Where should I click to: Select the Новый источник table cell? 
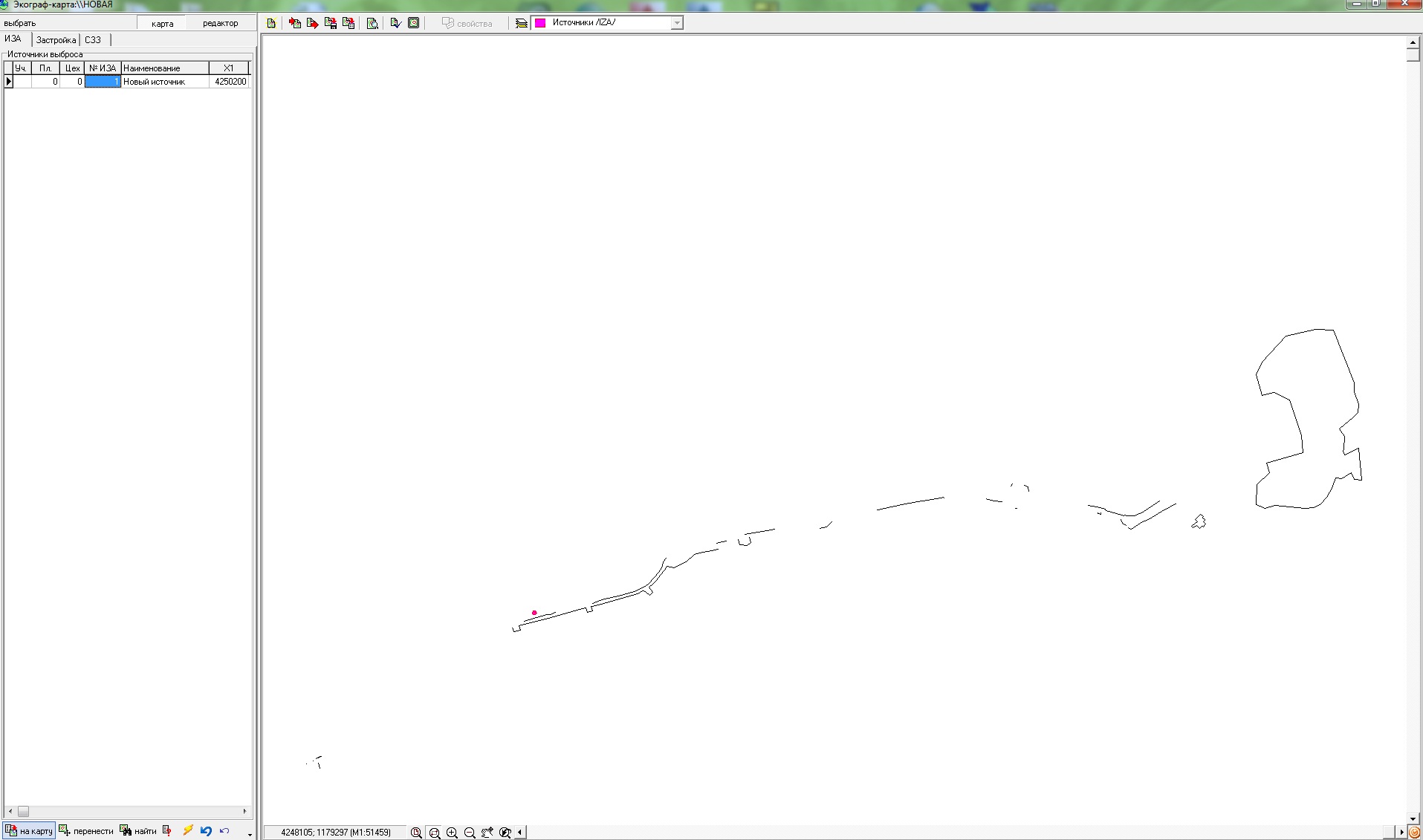[x=164, y=82]
